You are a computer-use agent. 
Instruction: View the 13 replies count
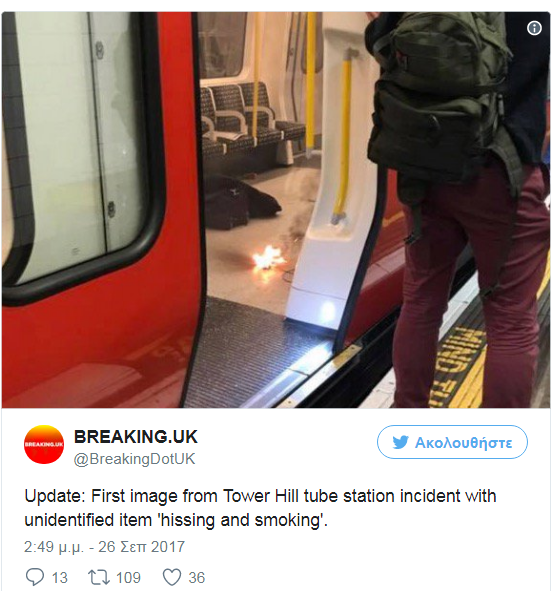pyautogui.click(x=60, y=577)
